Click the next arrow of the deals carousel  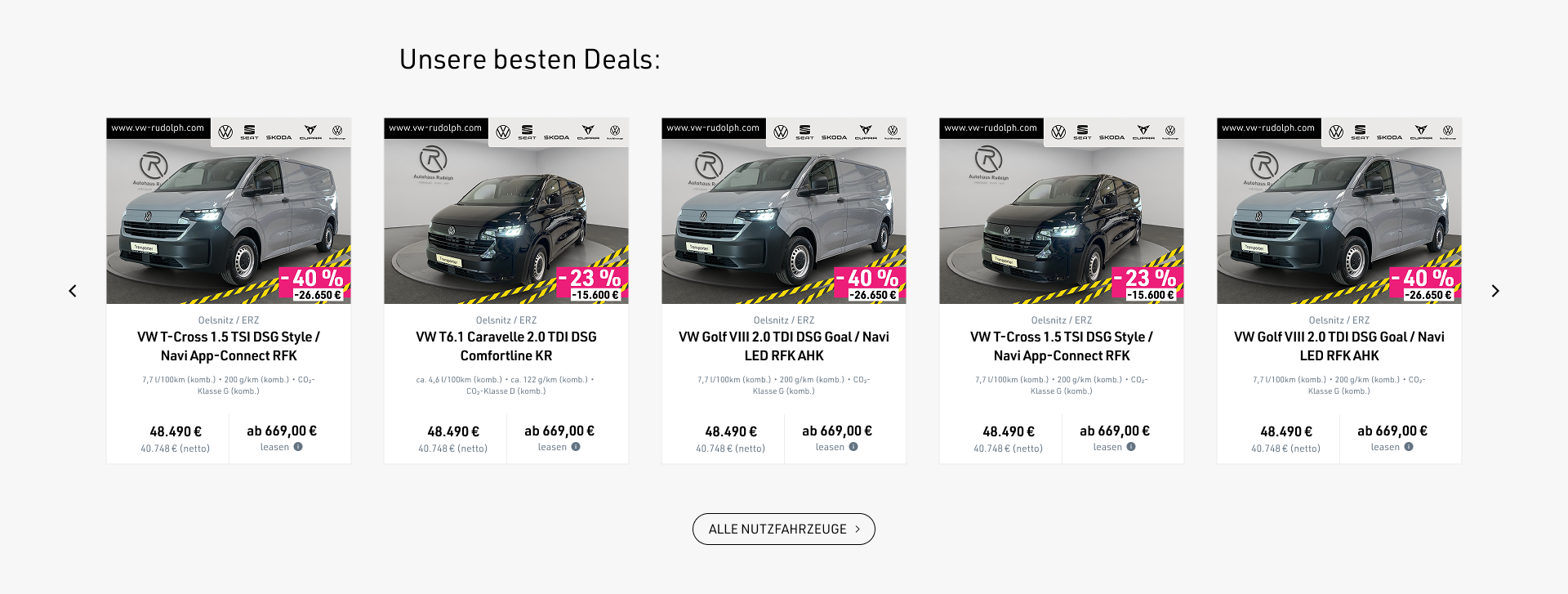pos(1495,291)
